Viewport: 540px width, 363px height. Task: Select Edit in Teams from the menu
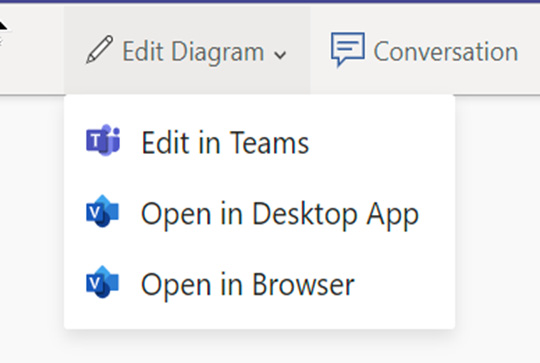pyautogui.click(x=259, y=142)
